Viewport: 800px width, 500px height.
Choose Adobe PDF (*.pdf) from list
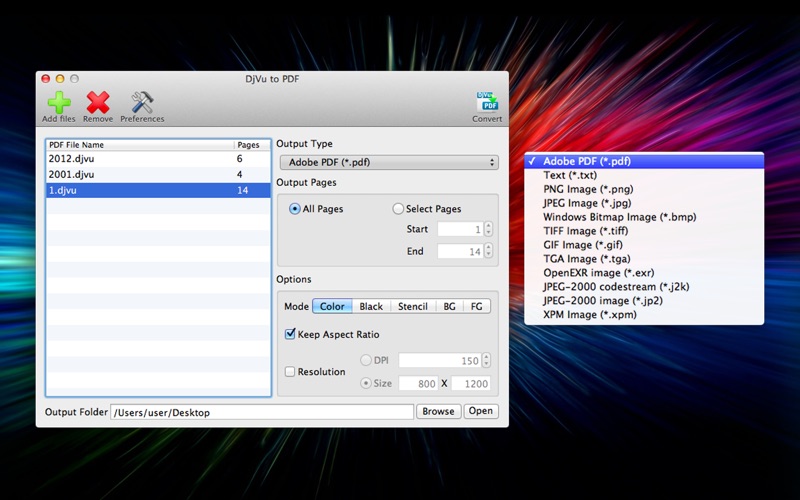coord(644,161)
